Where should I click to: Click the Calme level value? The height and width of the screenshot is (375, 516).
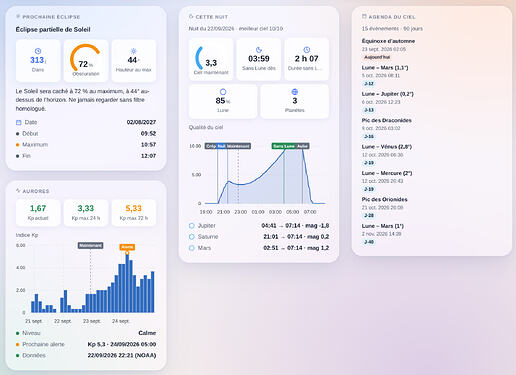pos(147,333)
